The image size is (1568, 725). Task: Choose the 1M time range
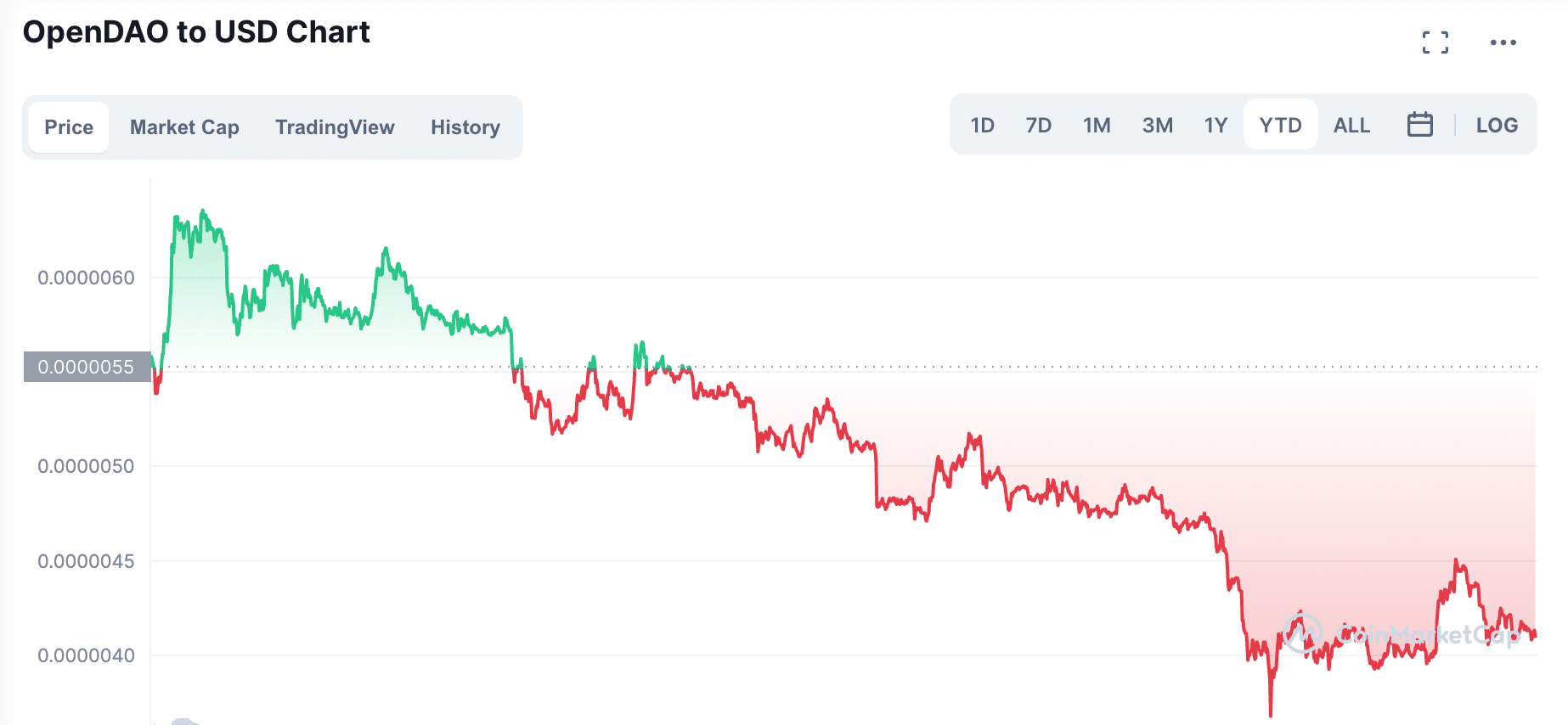click(x=1097, y=126)
